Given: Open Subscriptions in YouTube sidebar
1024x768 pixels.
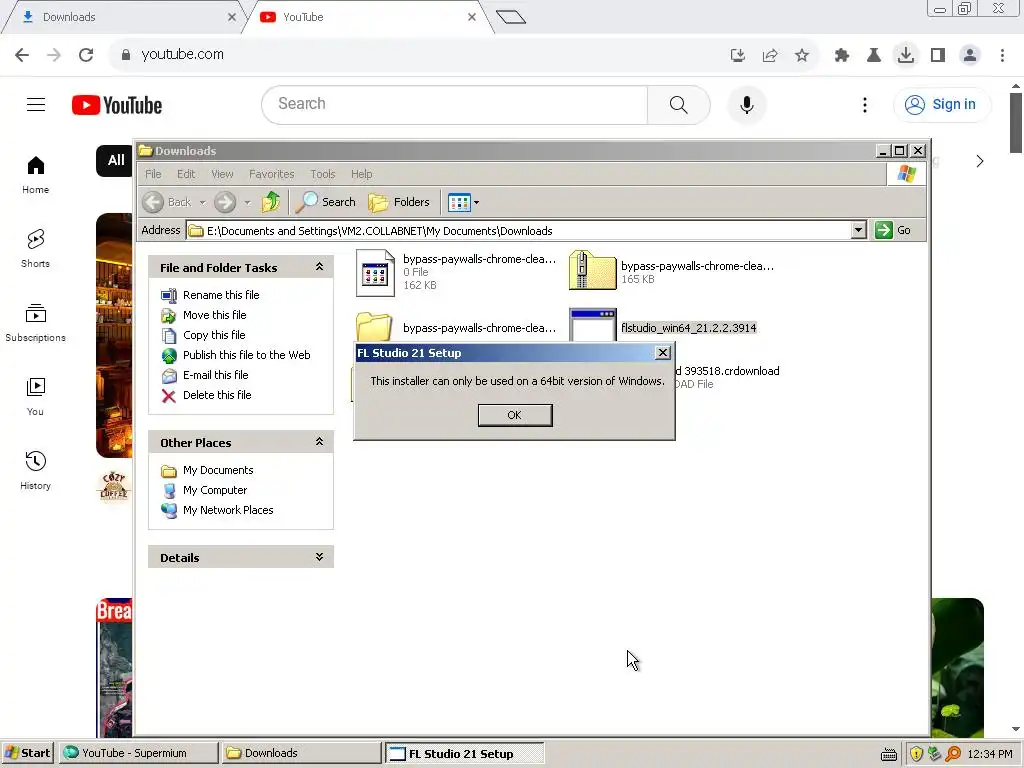Looking at the screenshot, I should point(35,323).
